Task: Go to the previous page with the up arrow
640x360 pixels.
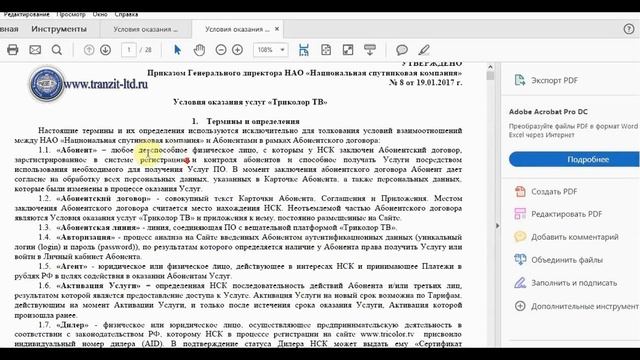Action: coord(89,50)
